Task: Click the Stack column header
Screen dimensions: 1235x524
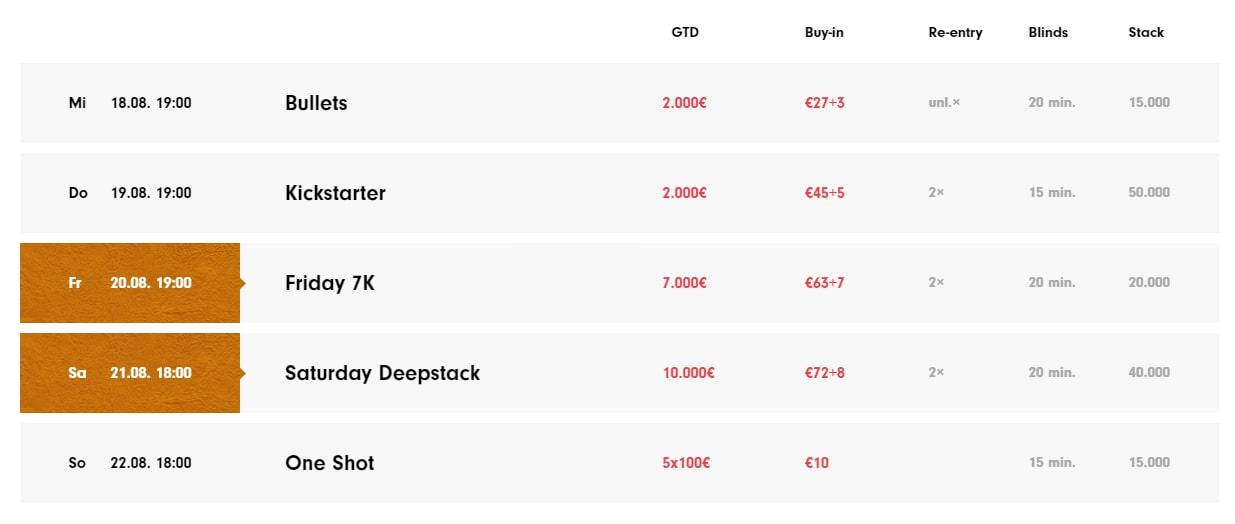Action: pos(1146,32)
